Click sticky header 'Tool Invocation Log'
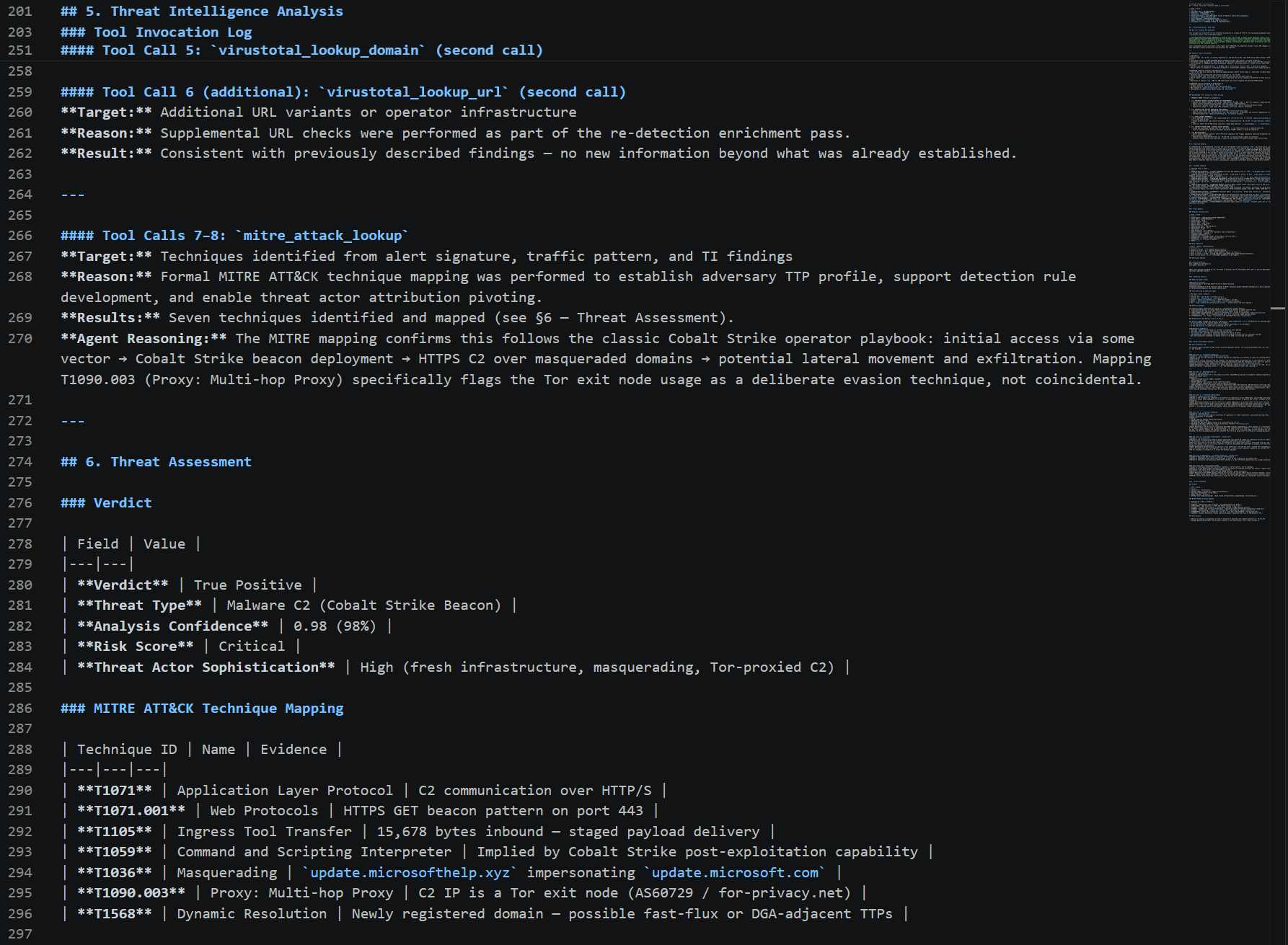The width and height of the screenshot is (1288, 945). pos(156,32)
